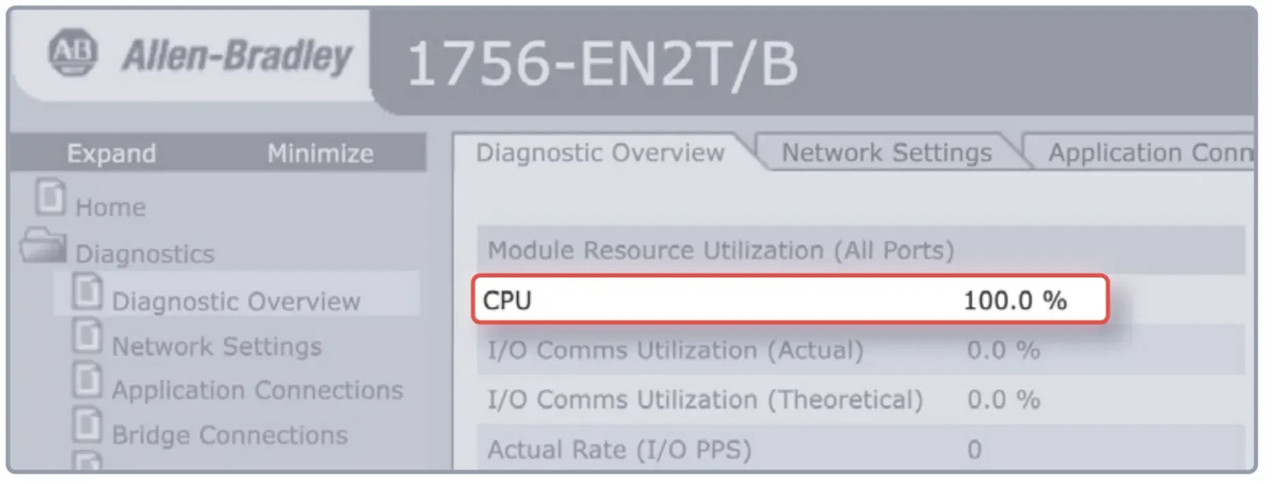Switch to the Diagnostic Overview tab
The width and height of the screenshot is (1280, 484).
point(600,153)
